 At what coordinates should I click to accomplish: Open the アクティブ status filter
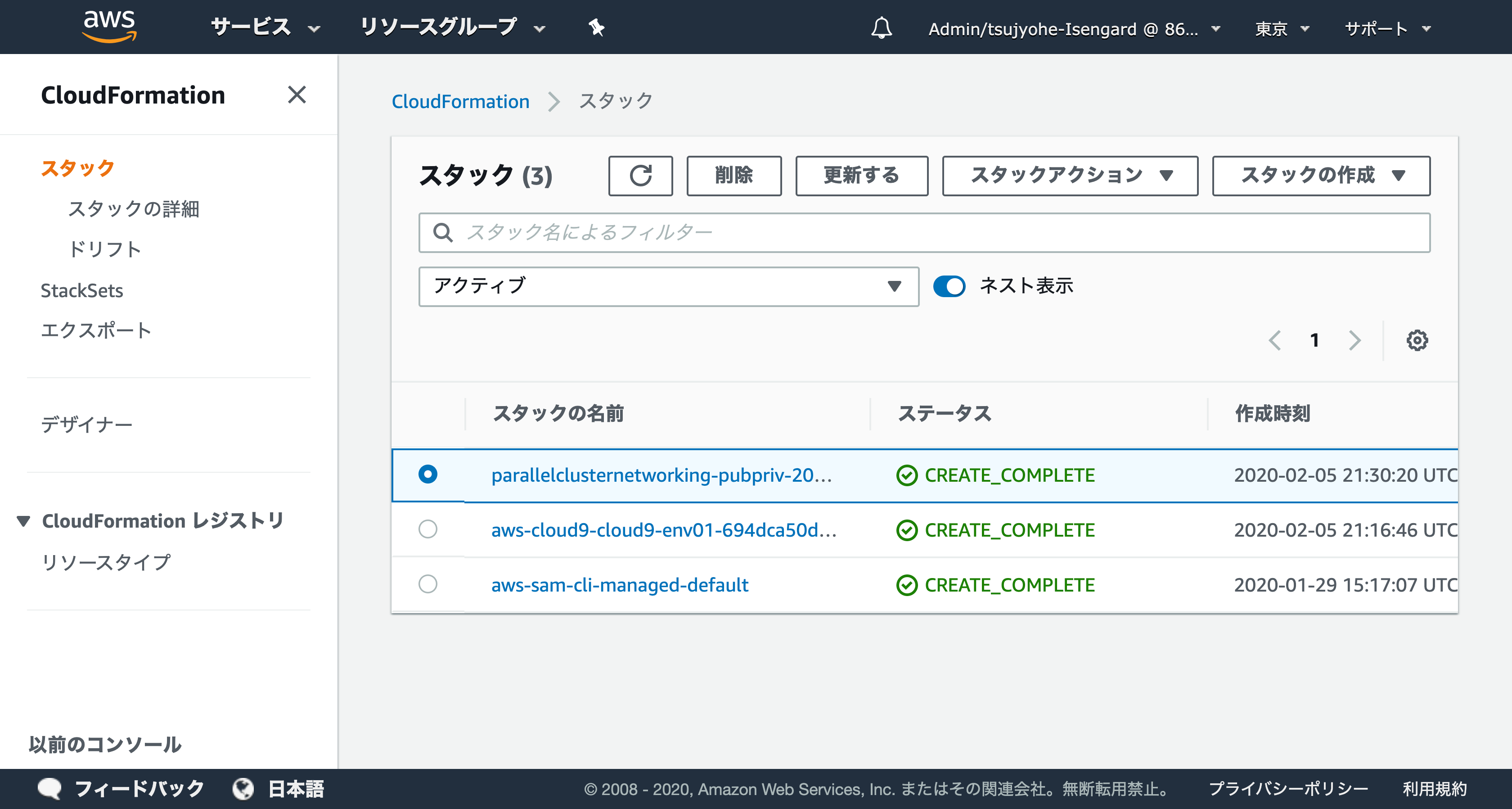click(669, 286)
